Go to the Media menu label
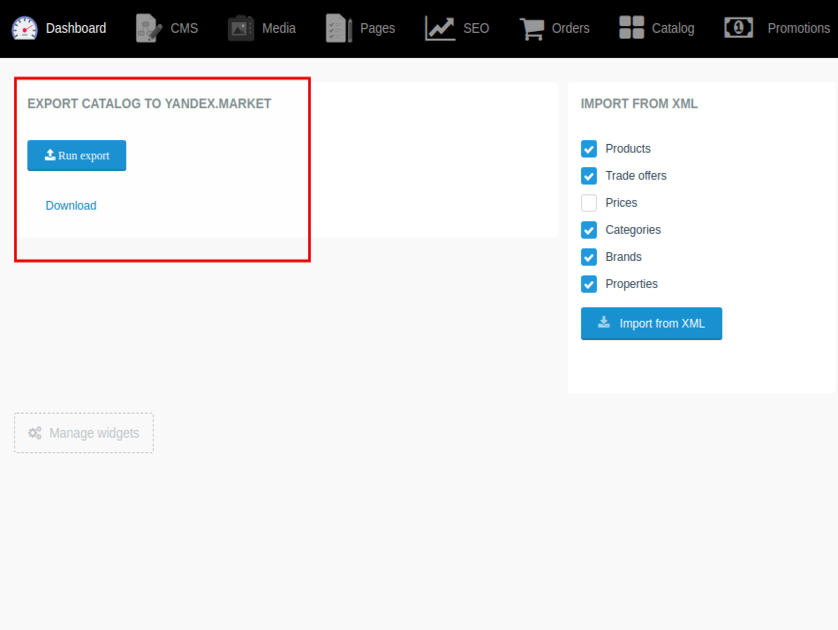Viewport: 838px width, 630px height. 279,28
